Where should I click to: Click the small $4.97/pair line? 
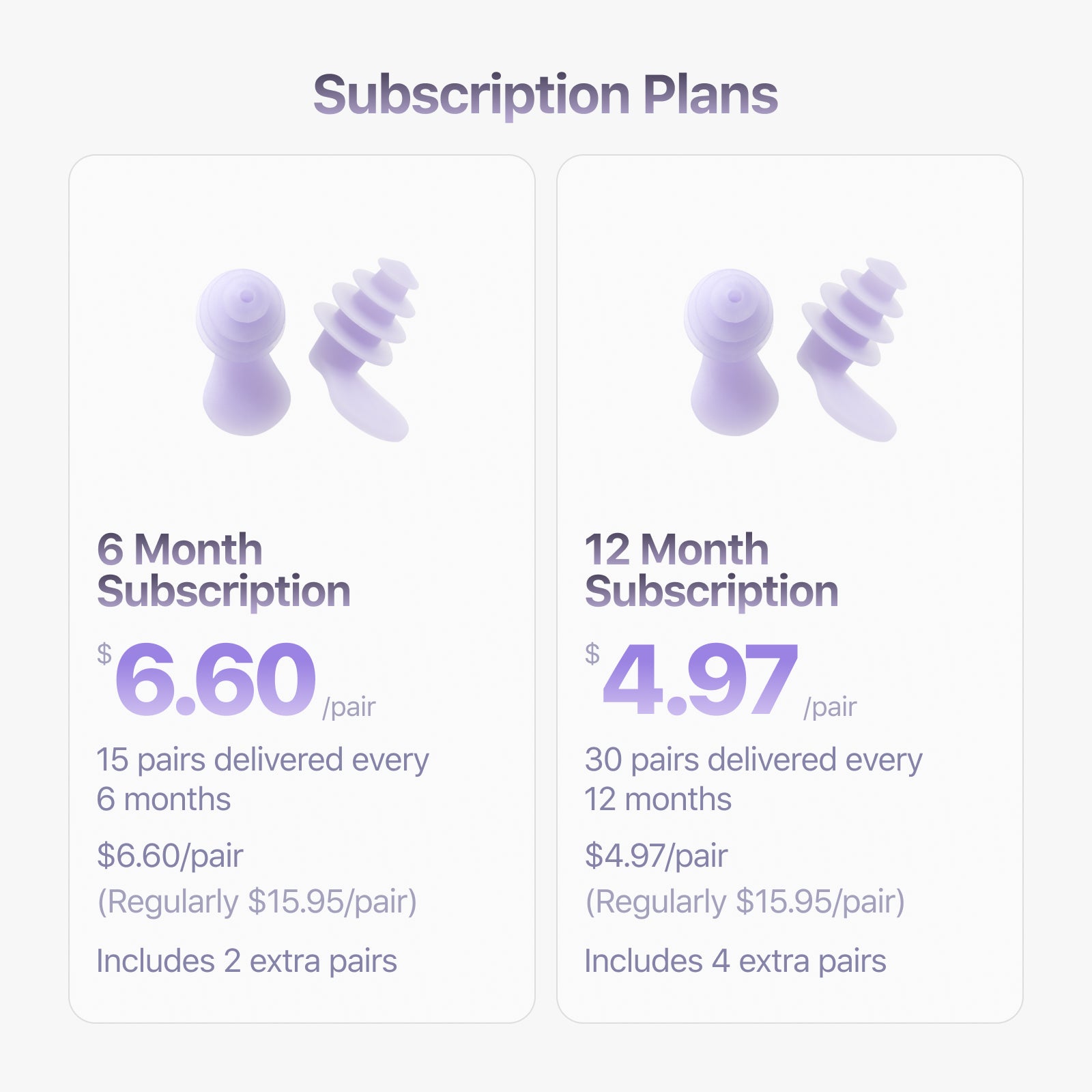657,855
